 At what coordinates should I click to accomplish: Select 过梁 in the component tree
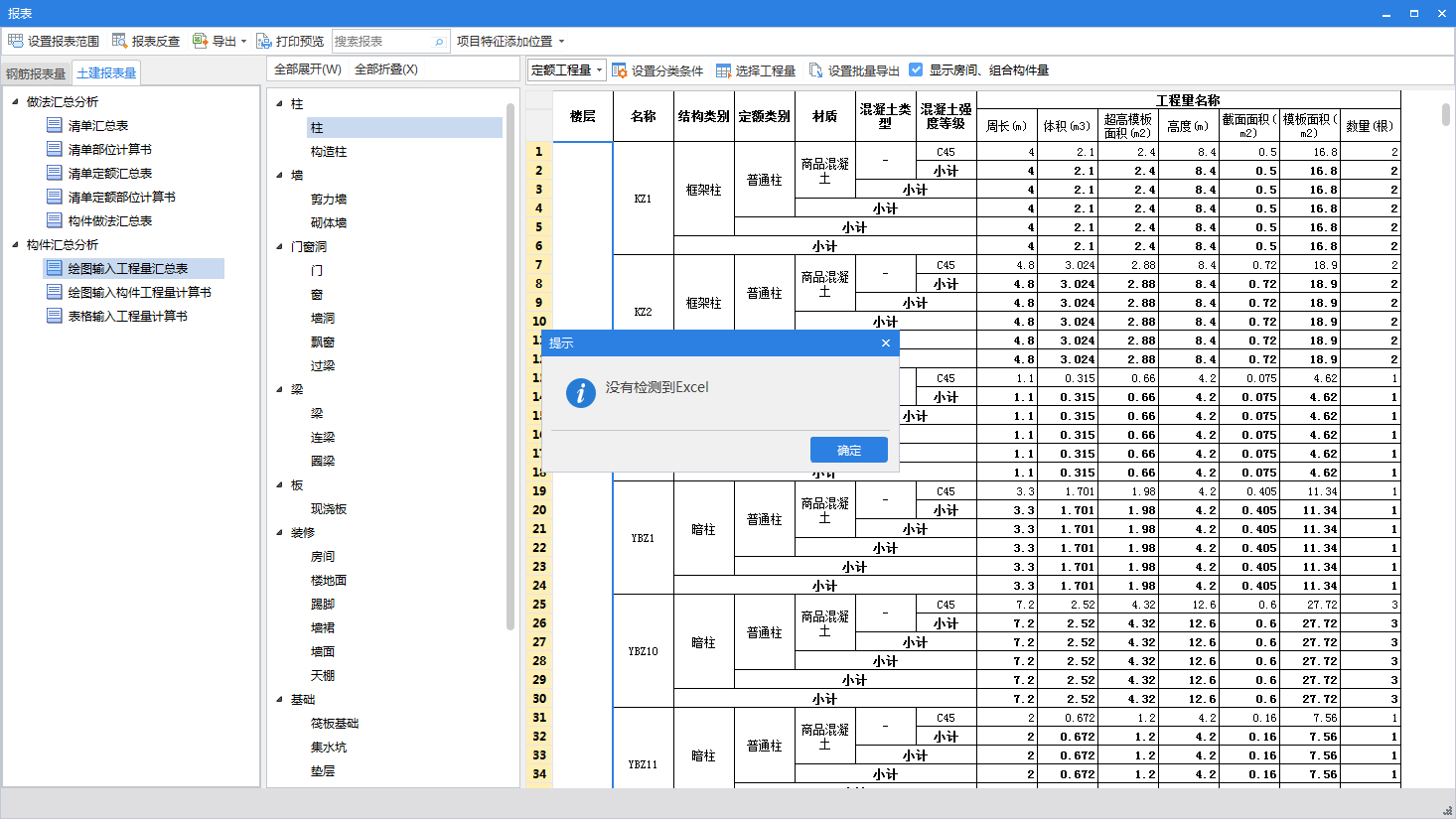point(323,365)
